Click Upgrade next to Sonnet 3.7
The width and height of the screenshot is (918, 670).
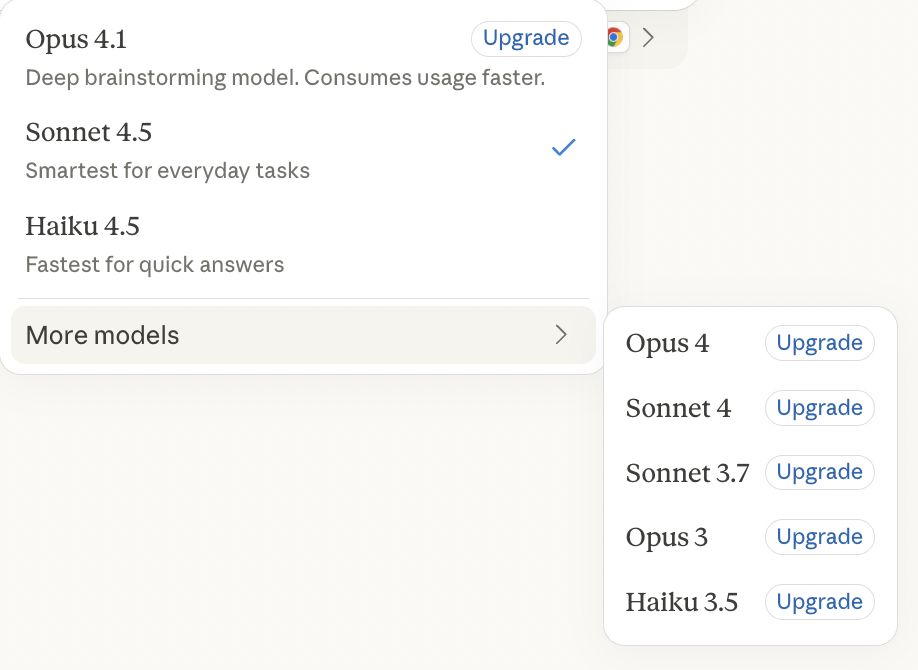(x=819, y=472)
